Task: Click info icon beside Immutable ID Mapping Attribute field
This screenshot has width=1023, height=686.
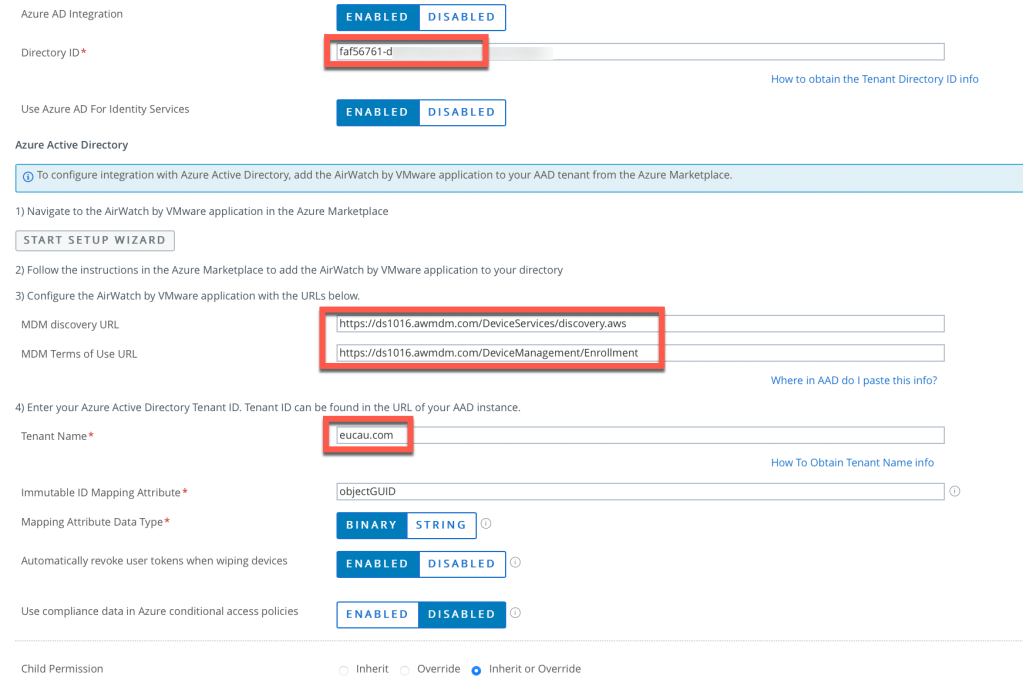Action: tap(955, 491)
